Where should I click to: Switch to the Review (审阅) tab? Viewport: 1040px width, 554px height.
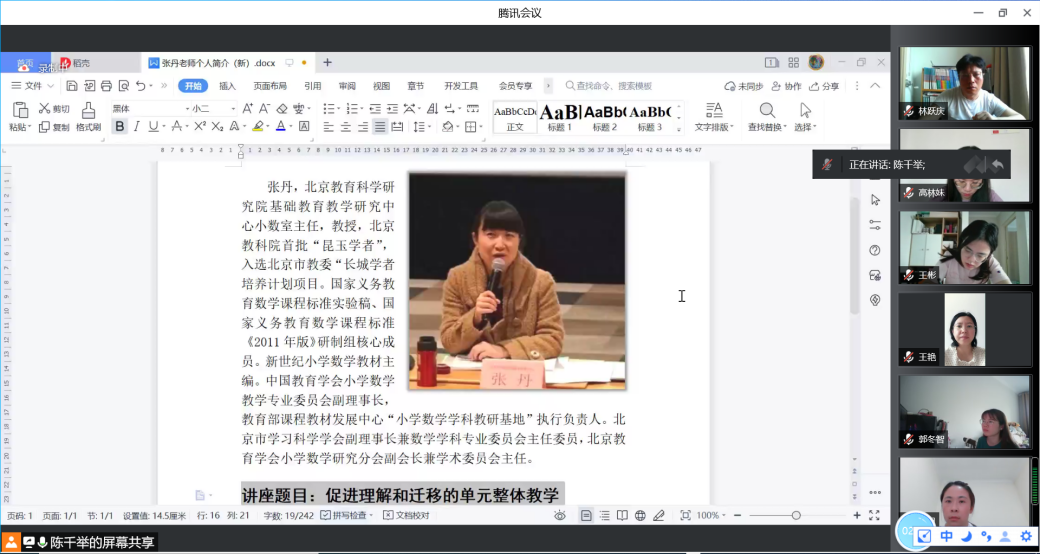(347, 86)
